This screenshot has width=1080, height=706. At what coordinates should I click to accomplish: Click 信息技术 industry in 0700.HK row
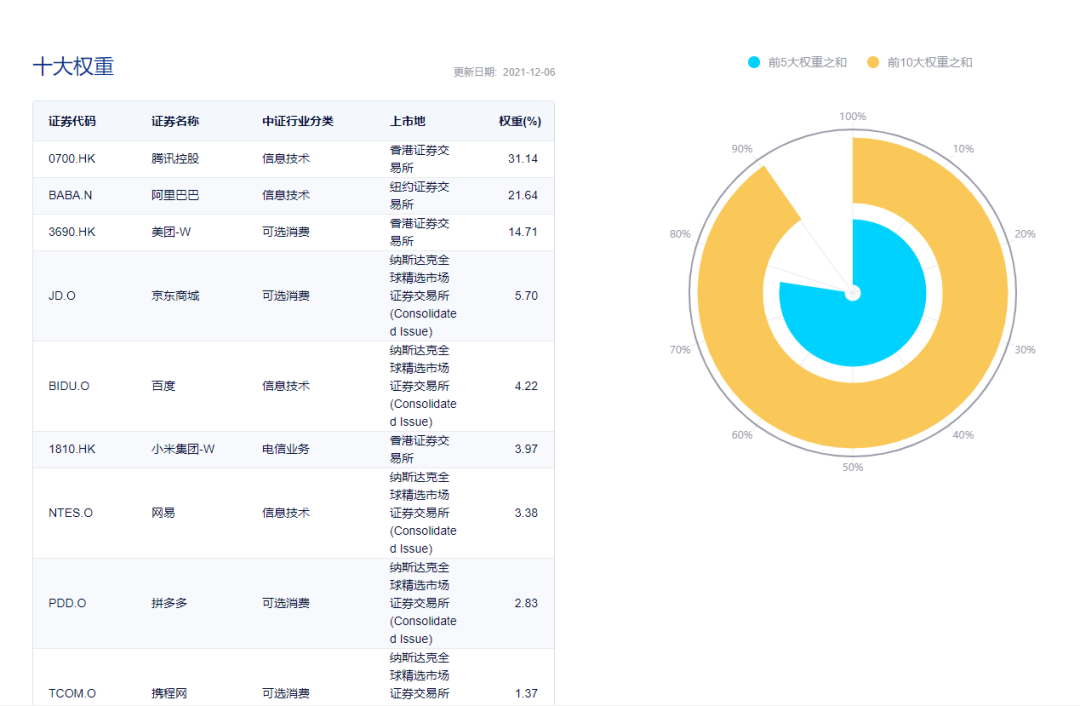coord(286,158)
